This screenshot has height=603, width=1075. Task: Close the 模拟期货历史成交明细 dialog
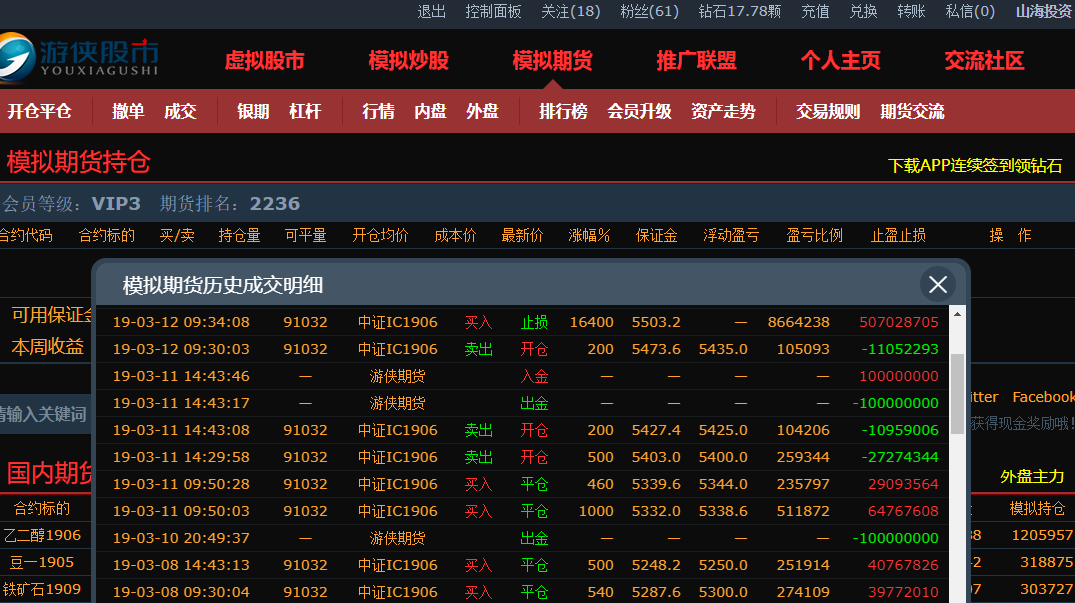[x=937, y=285]
